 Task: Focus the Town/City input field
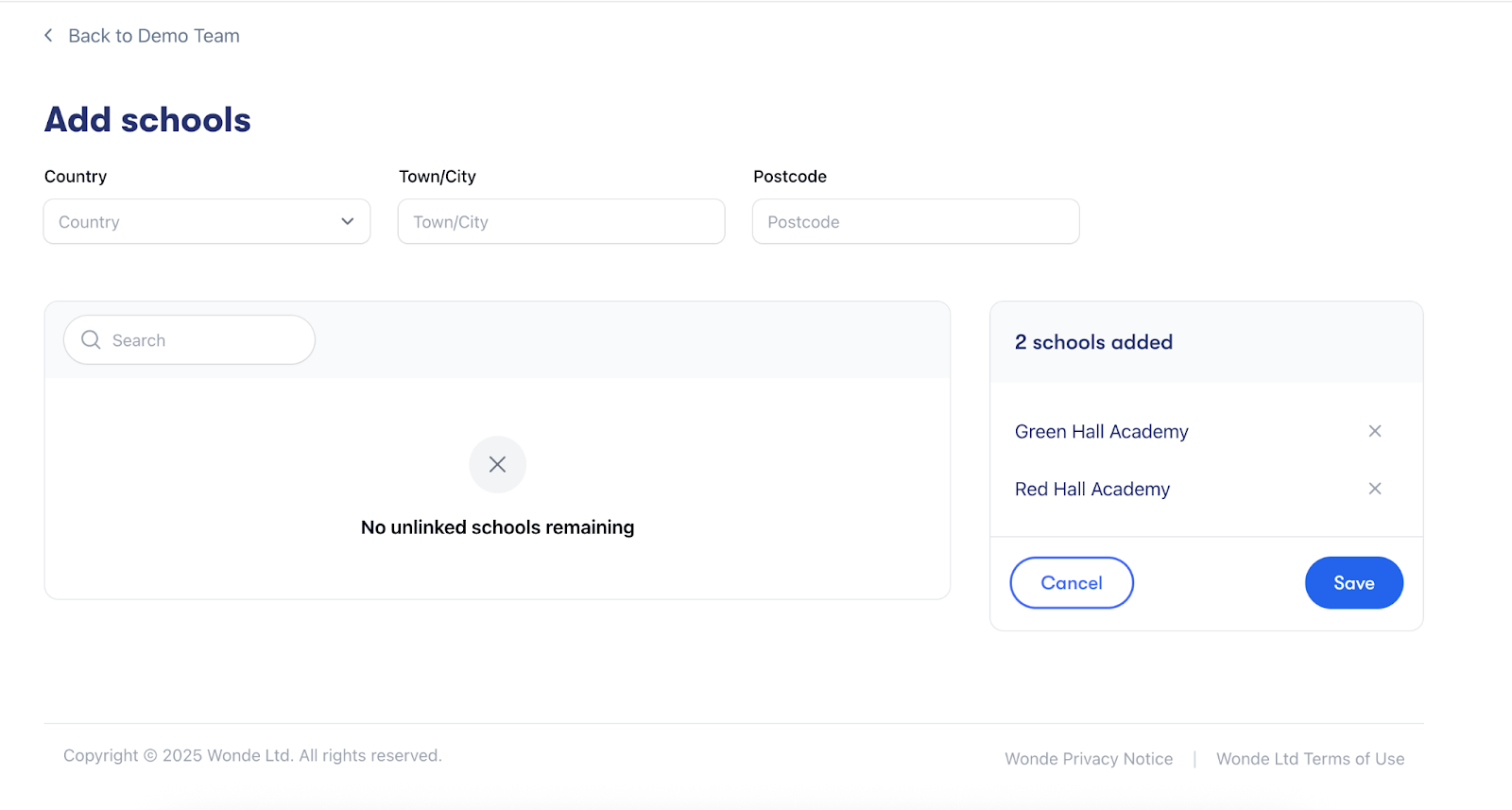click(561, 222)
